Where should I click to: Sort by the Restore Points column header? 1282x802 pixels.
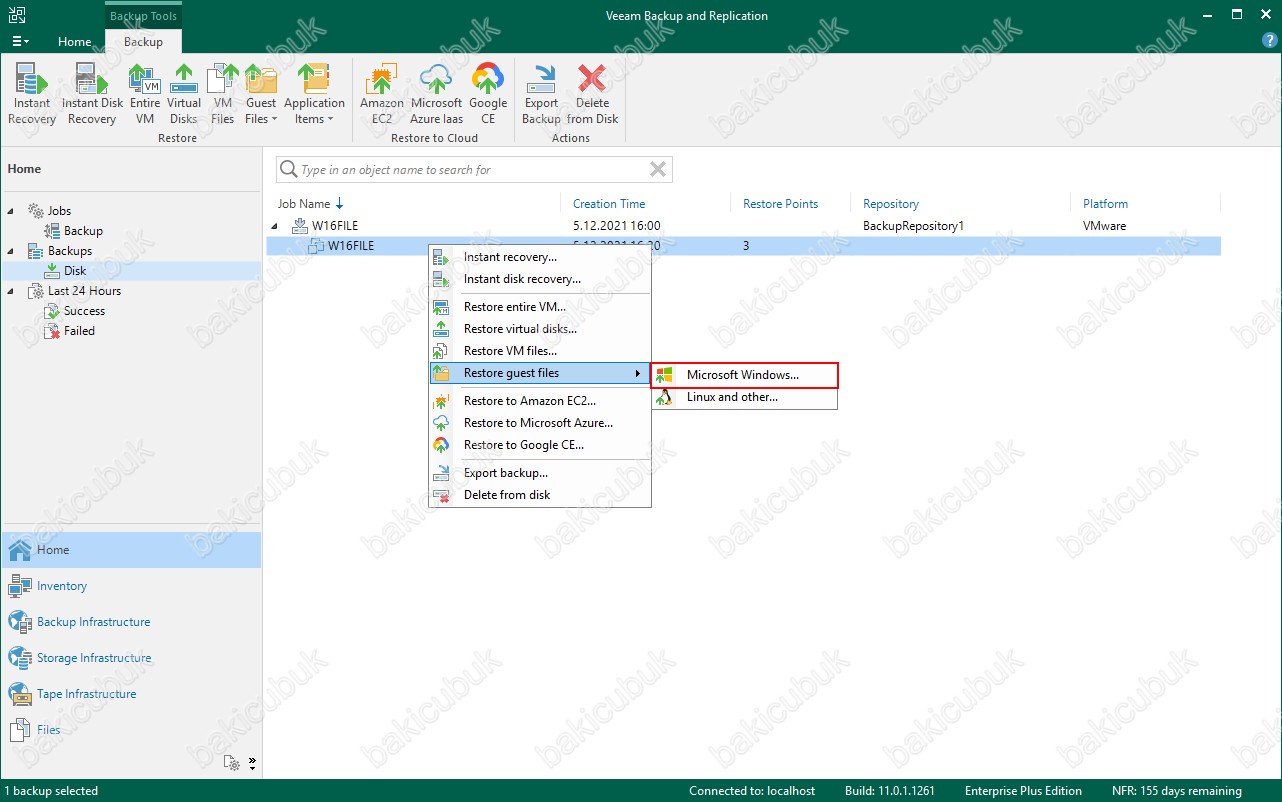tap(780, 204)
